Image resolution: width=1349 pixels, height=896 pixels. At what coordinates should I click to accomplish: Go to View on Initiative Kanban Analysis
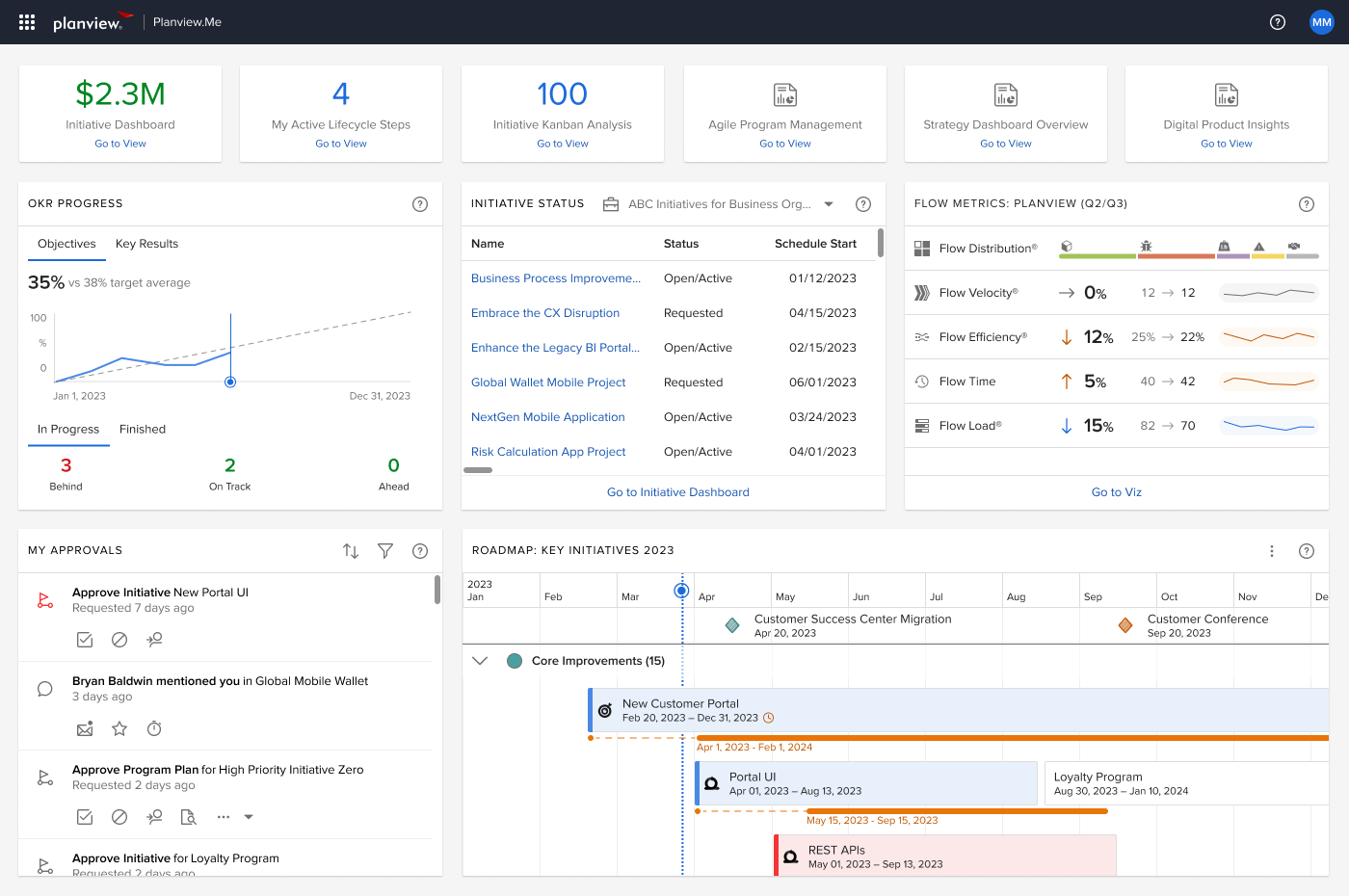[563, 144]
